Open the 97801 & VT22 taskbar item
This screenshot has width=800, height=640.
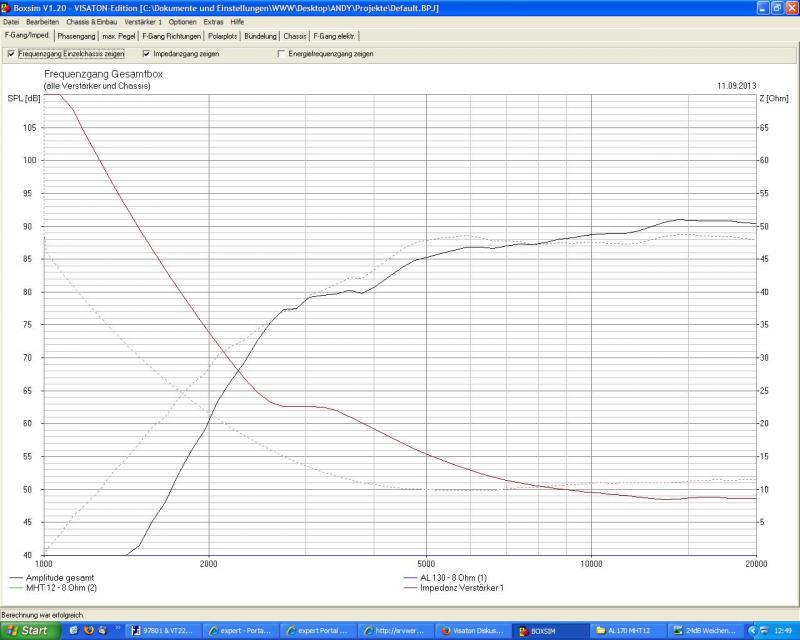[x=163, y=631]
